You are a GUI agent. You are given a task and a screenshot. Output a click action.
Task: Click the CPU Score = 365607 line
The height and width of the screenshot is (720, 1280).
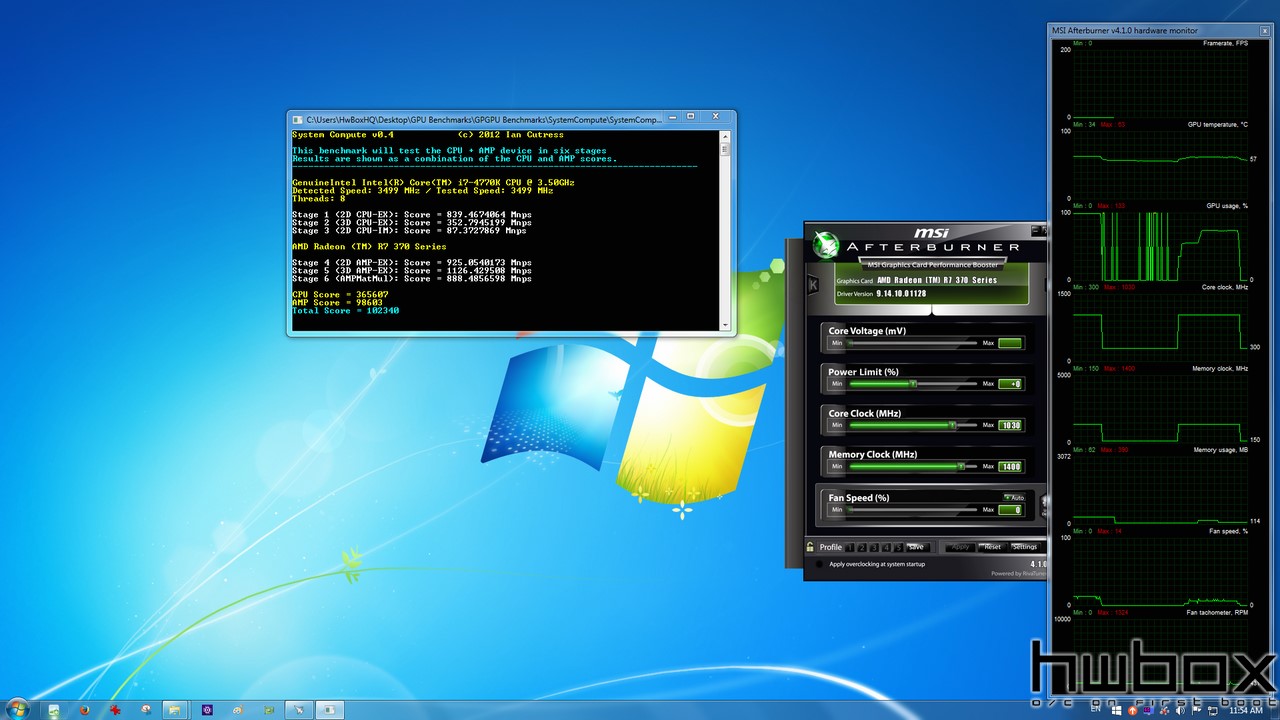pos(340,295)
